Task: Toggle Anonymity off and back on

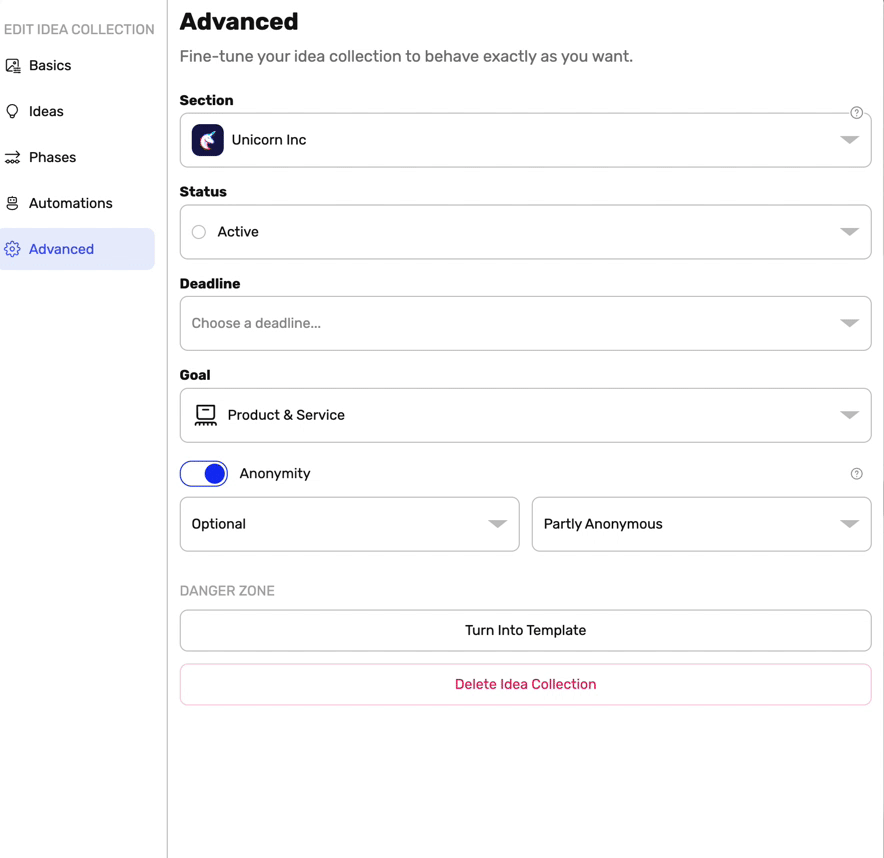Action: click(x=204, y=474)
